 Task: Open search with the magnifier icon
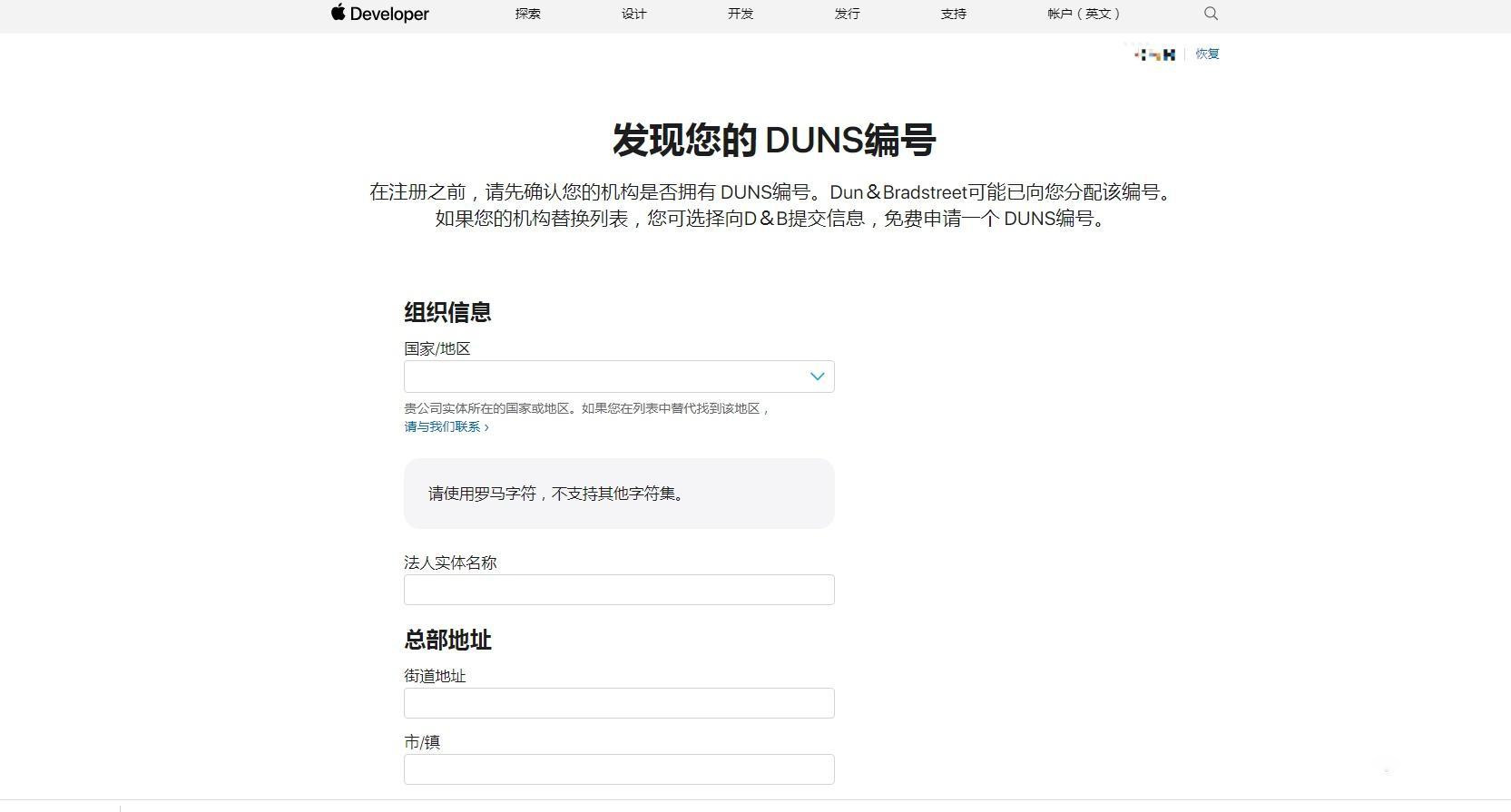click(x=1211, y=14)
